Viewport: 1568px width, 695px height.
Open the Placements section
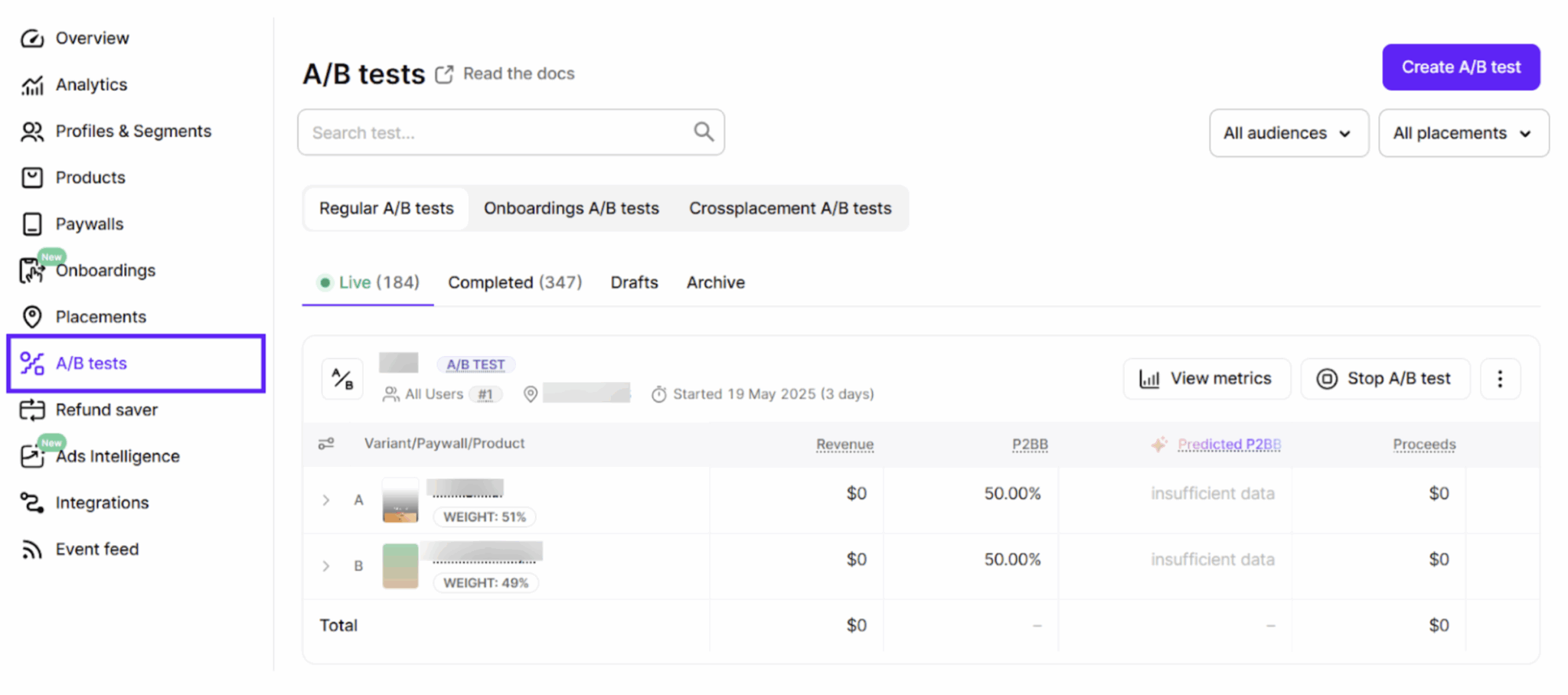tap(100, 316)
